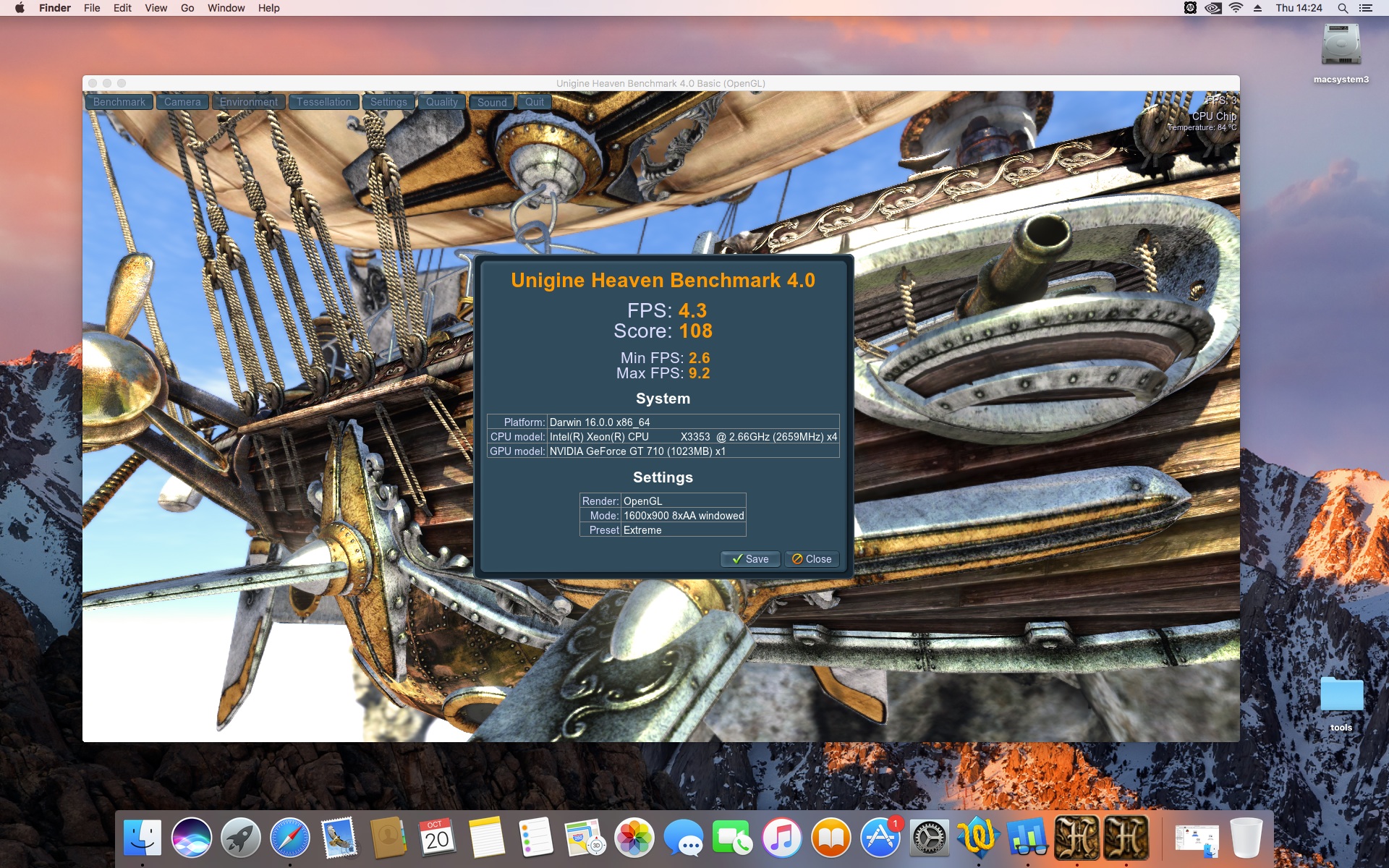Open the Camera menu in Heaven
This screenshot has width=1389, height=868.
182,102
